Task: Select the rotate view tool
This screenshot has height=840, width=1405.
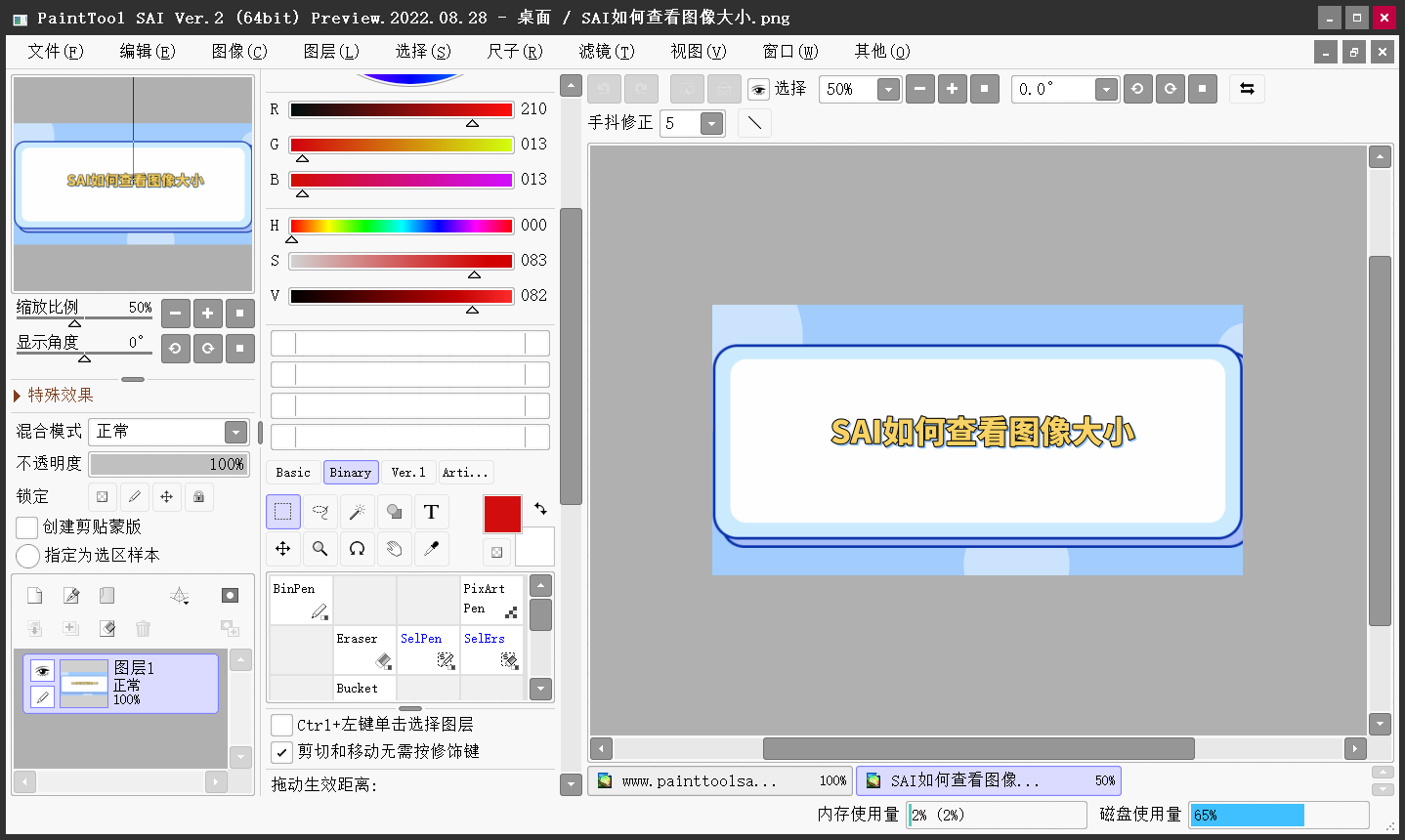Action: (x=357, y=549)
